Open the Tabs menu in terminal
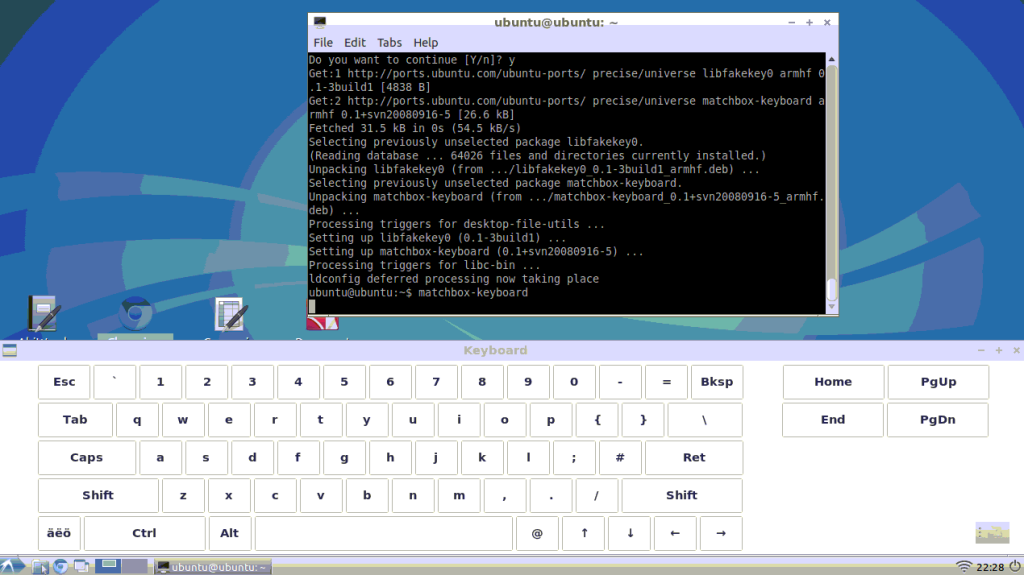 pos(389,42)
